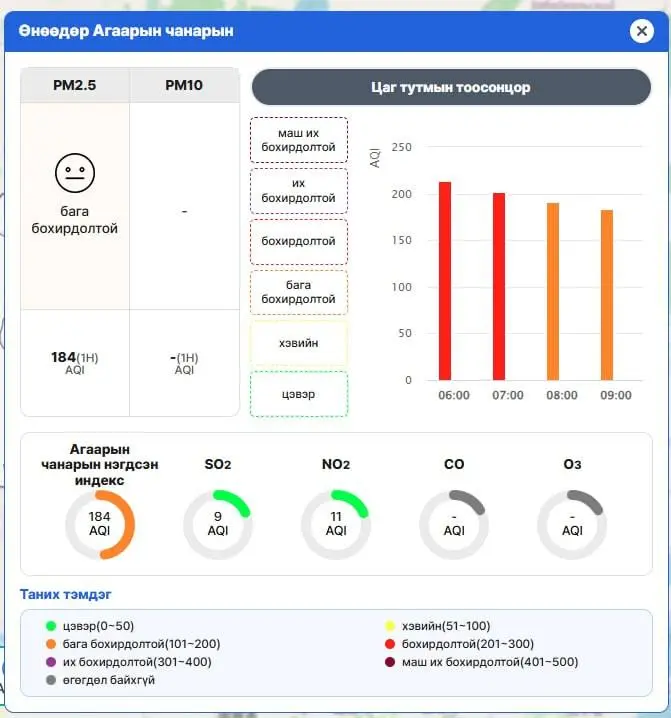
Task: Click the цэвэр green legend box
Action: [298, 394]
